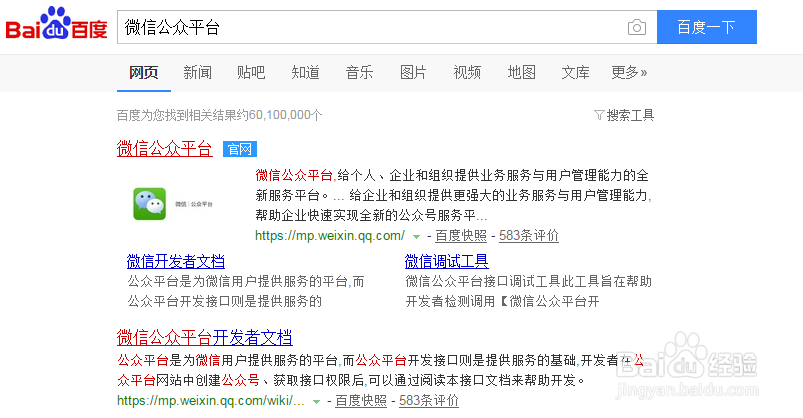Click snippet text 微信公众平台接口调试工具此工具旨在帮助
The height and width of the screenshot is (418, 803).
pos(529,281)
